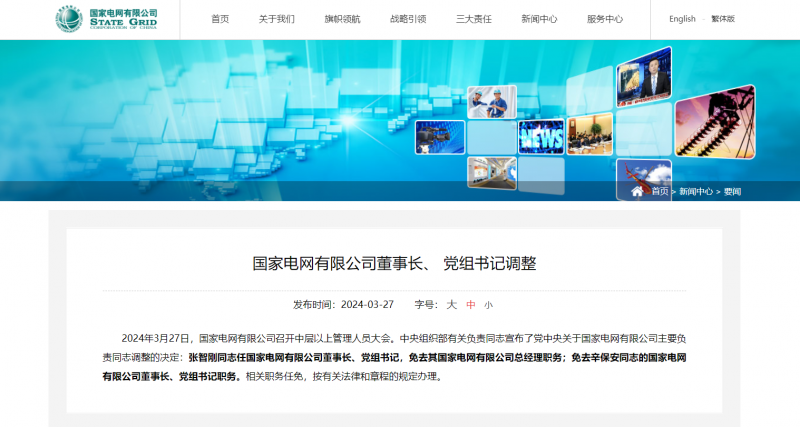Switch to 繁体版 traditional Chinese
The width and height of the screenshot is (800, 427).
tap(722, 19)
